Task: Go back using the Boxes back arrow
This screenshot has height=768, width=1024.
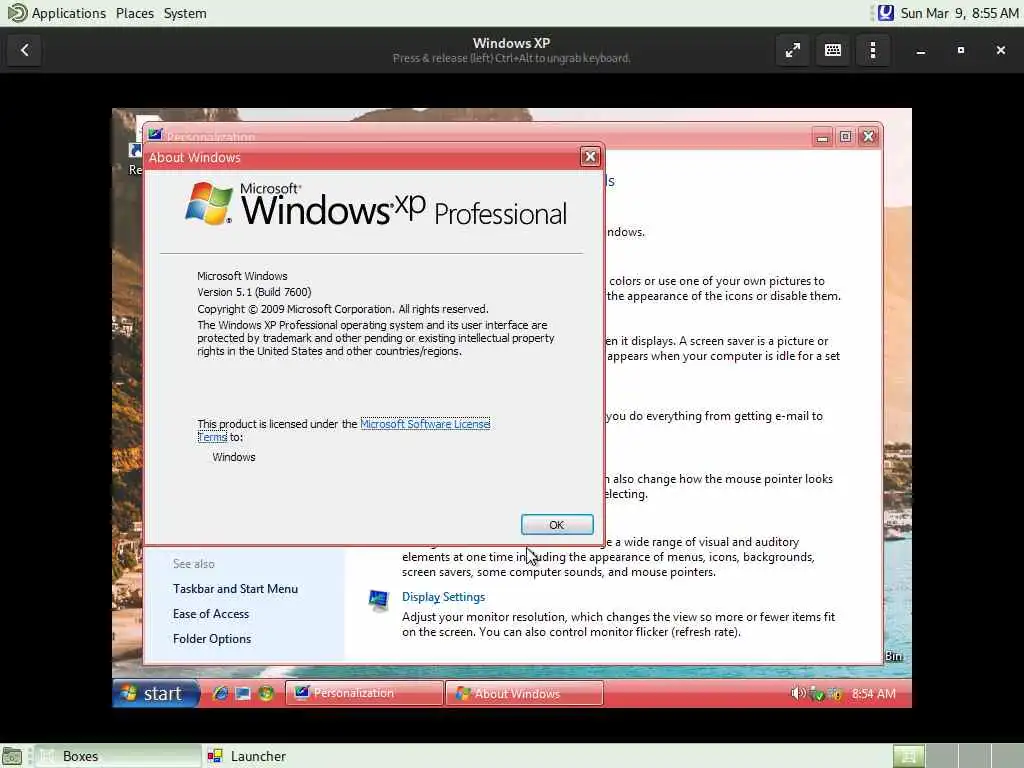Action: (25, 50)
